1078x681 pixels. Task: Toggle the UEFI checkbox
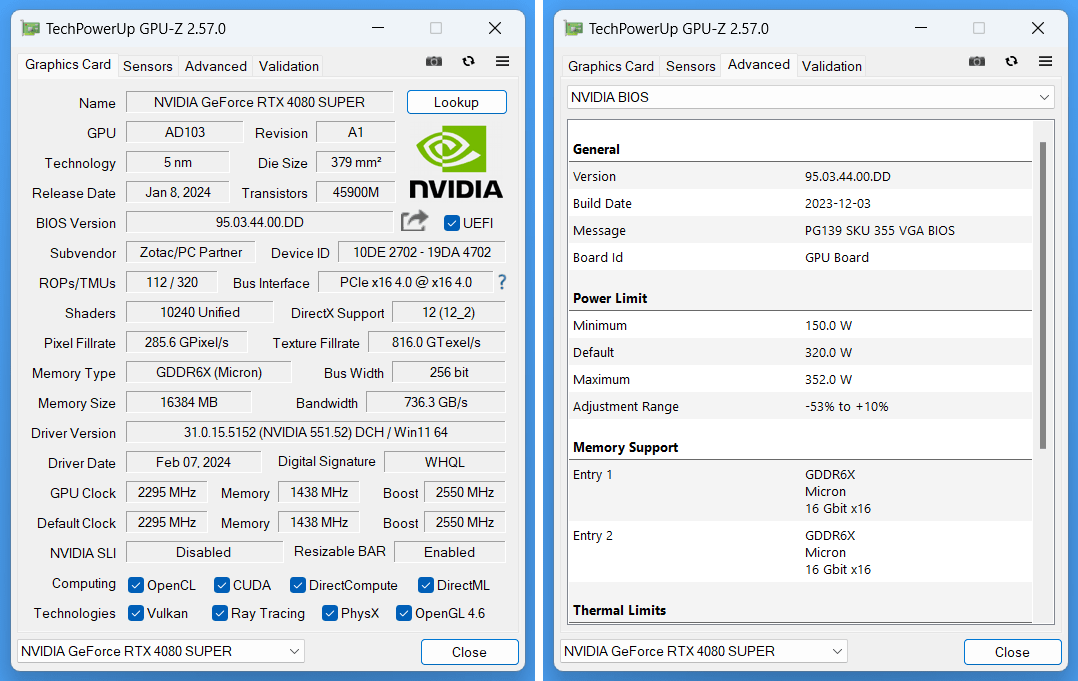coord(452,223)
